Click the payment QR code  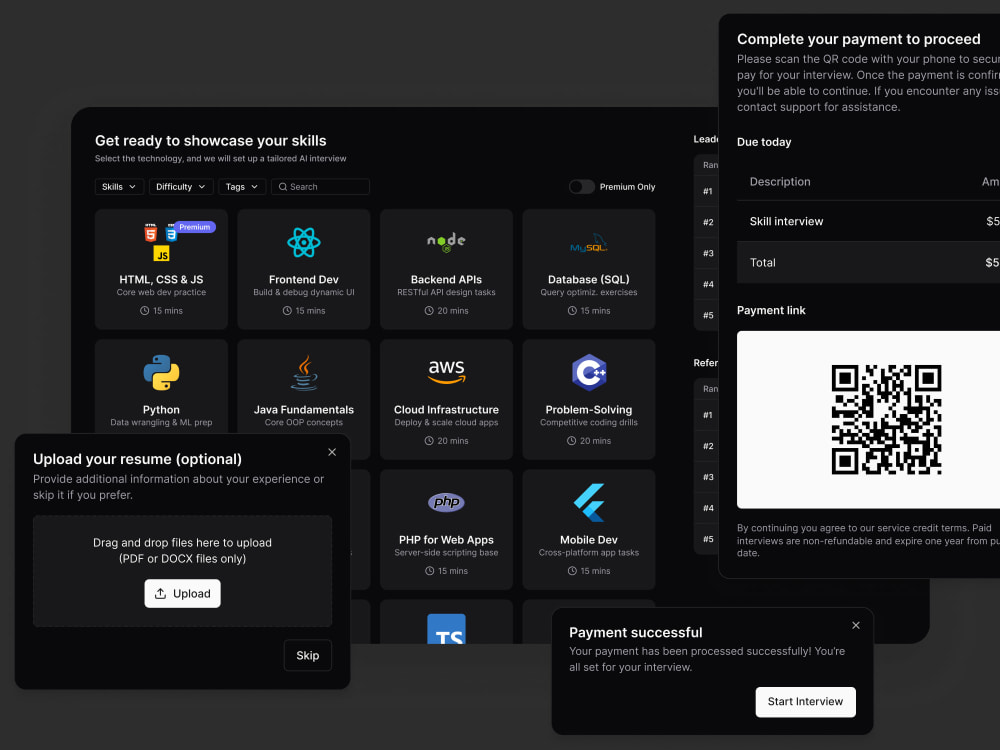point(886,420)
